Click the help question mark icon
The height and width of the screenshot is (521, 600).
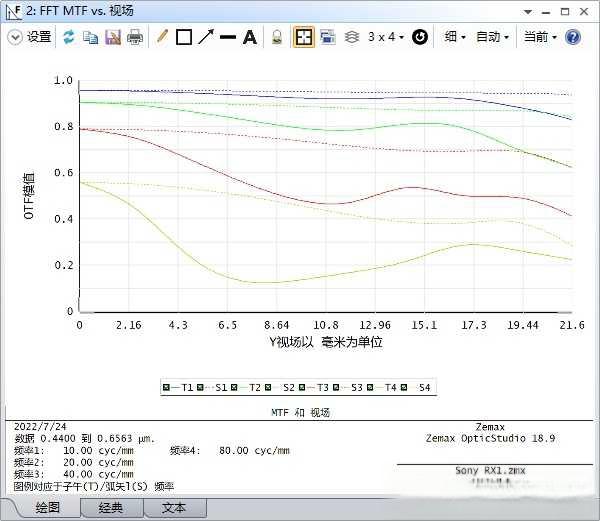(x=573, y=37)
